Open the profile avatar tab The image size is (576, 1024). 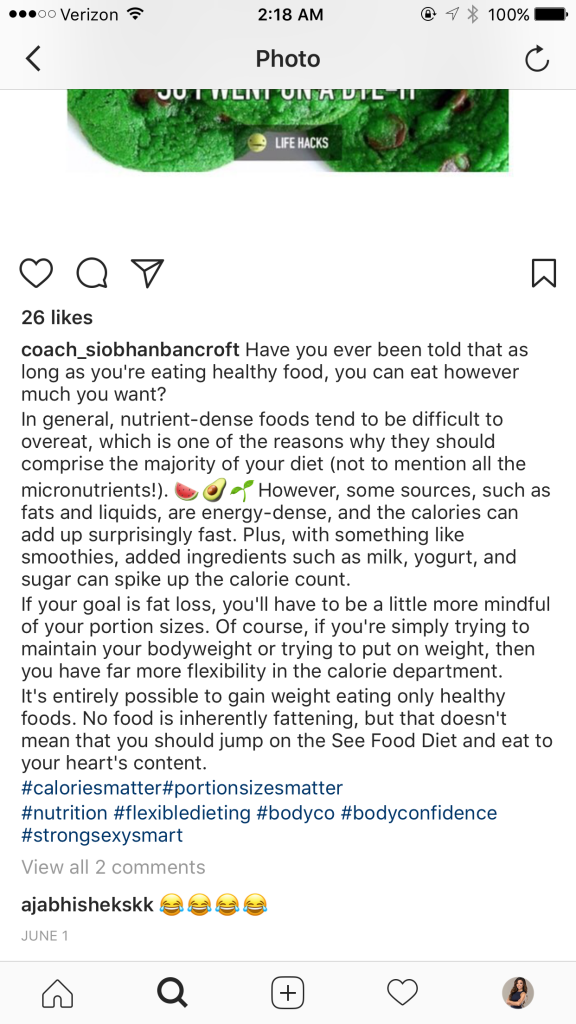[518, 993]
